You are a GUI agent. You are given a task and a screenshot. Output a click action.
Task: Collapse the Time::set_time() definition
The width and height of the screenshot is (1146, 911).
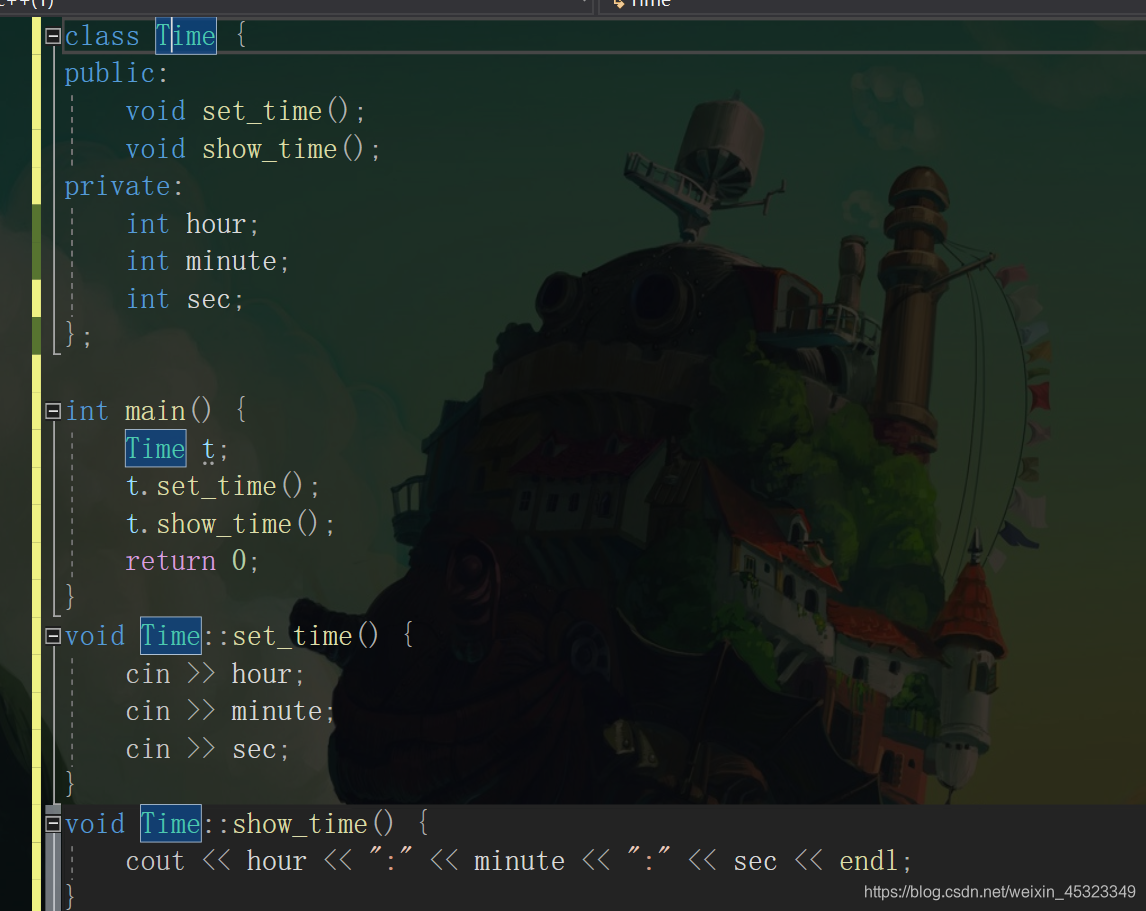[x=53, y=637]
